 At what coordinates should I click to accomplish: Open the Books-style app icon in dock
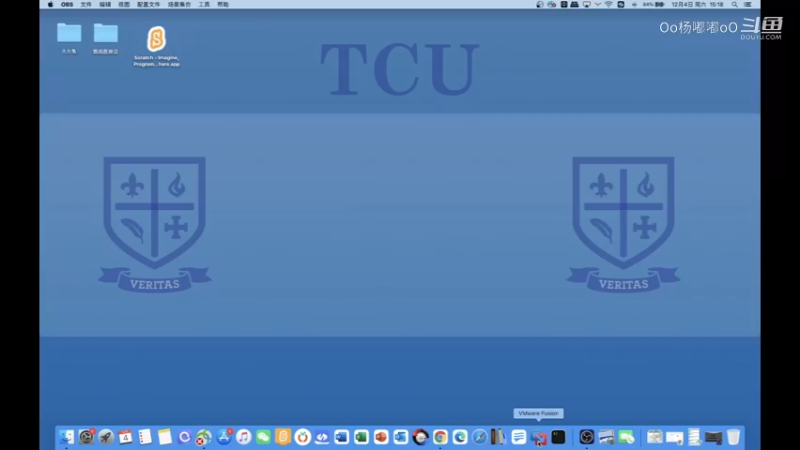click(x=498, y=437)
